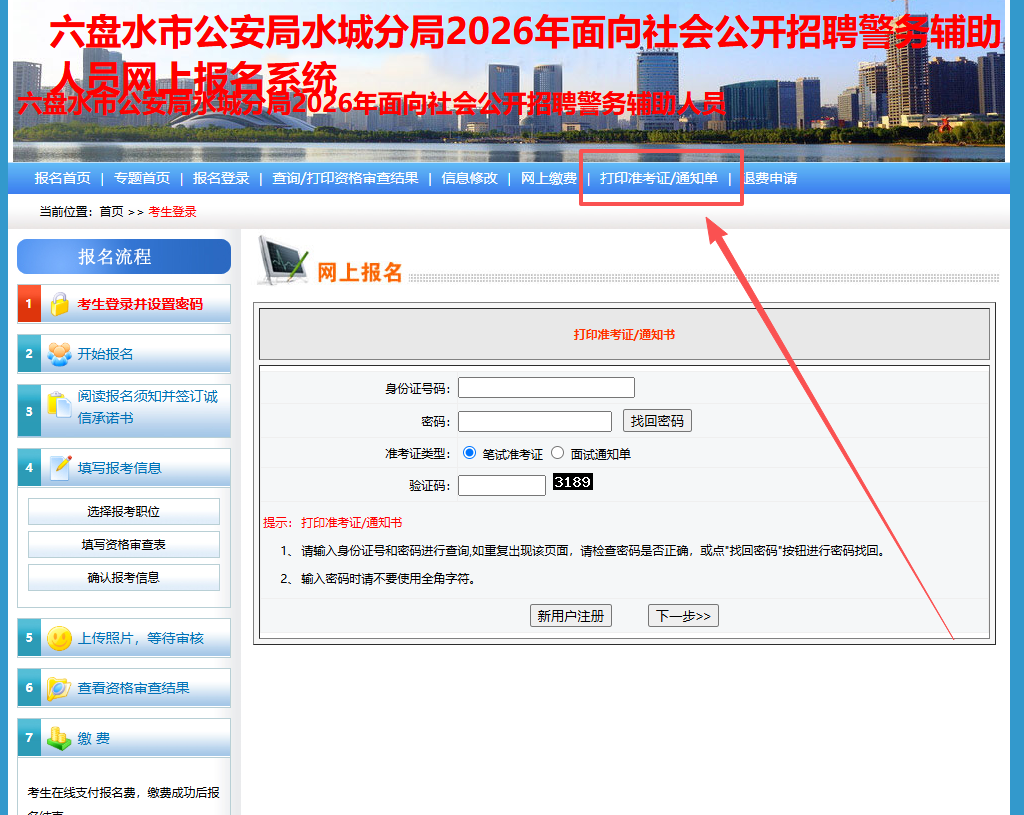Click the folder icon beside 查看资格审查结果

tap(60, 688)
